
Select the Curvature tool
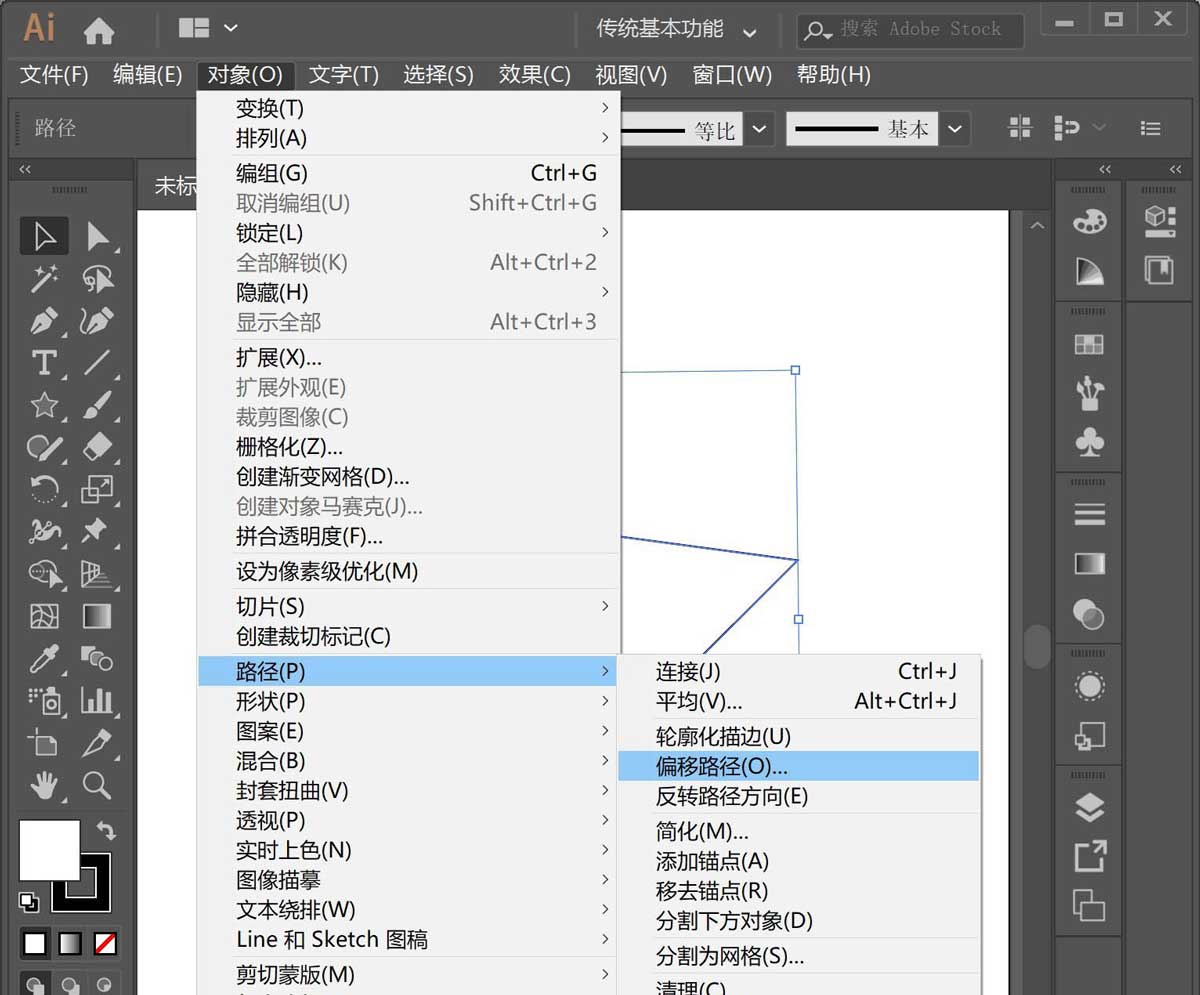pos(97,322)
